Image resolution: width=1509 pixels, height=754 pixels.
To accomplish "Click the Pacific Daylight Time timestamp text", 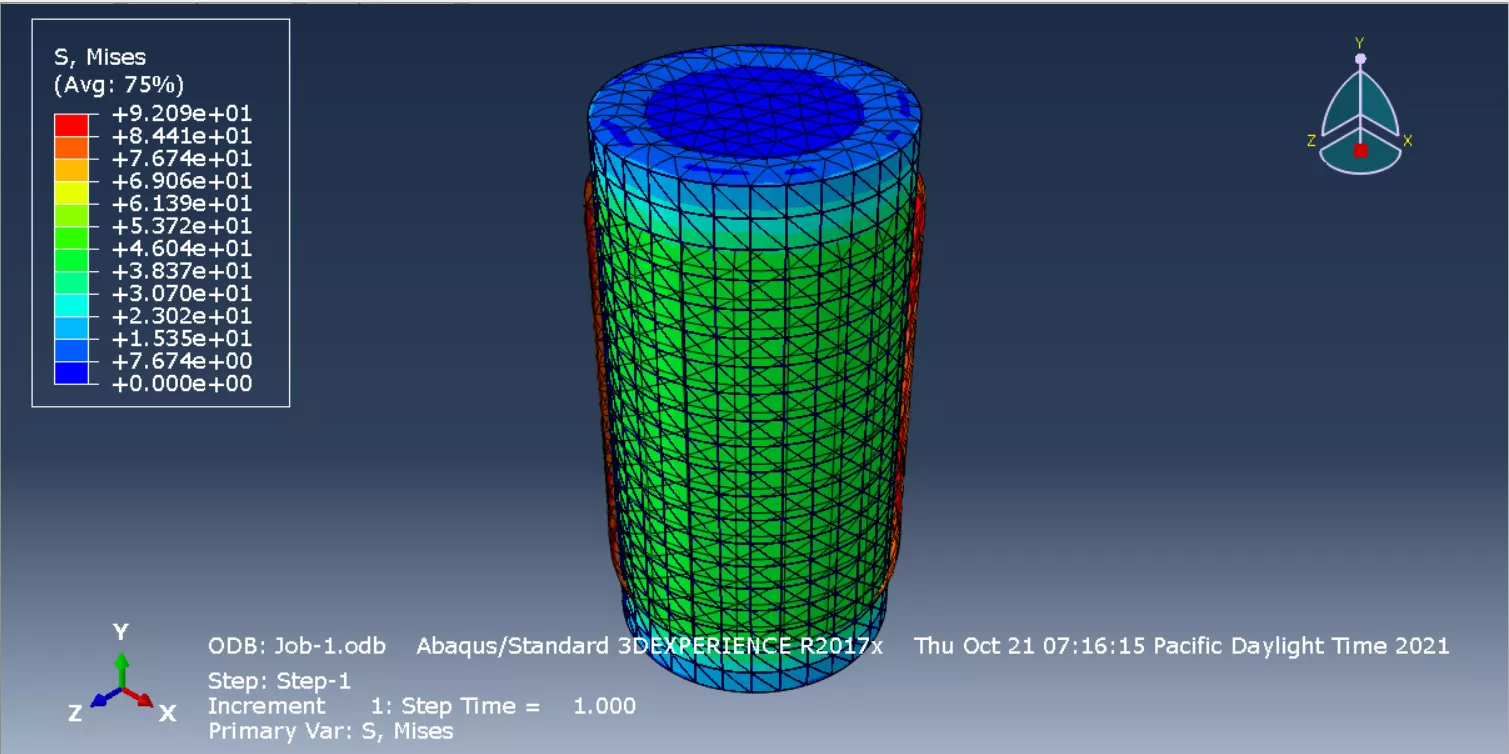I will (x=1181, y=646).
